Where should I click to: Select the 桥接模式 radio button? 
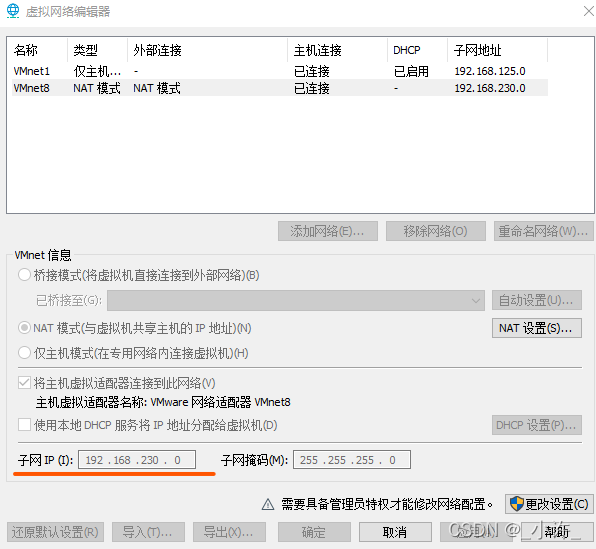tap(24, 275)
